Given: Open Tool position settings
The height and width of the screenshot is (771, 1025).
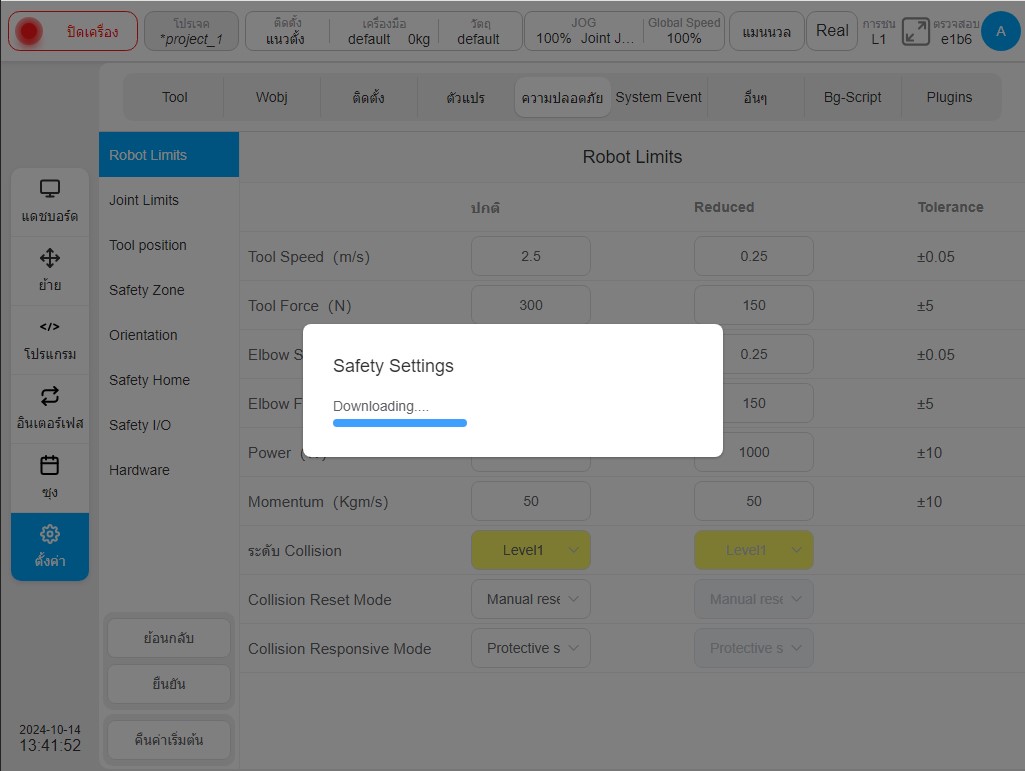Looking at the screenshot, I should (x=169, y=245).
